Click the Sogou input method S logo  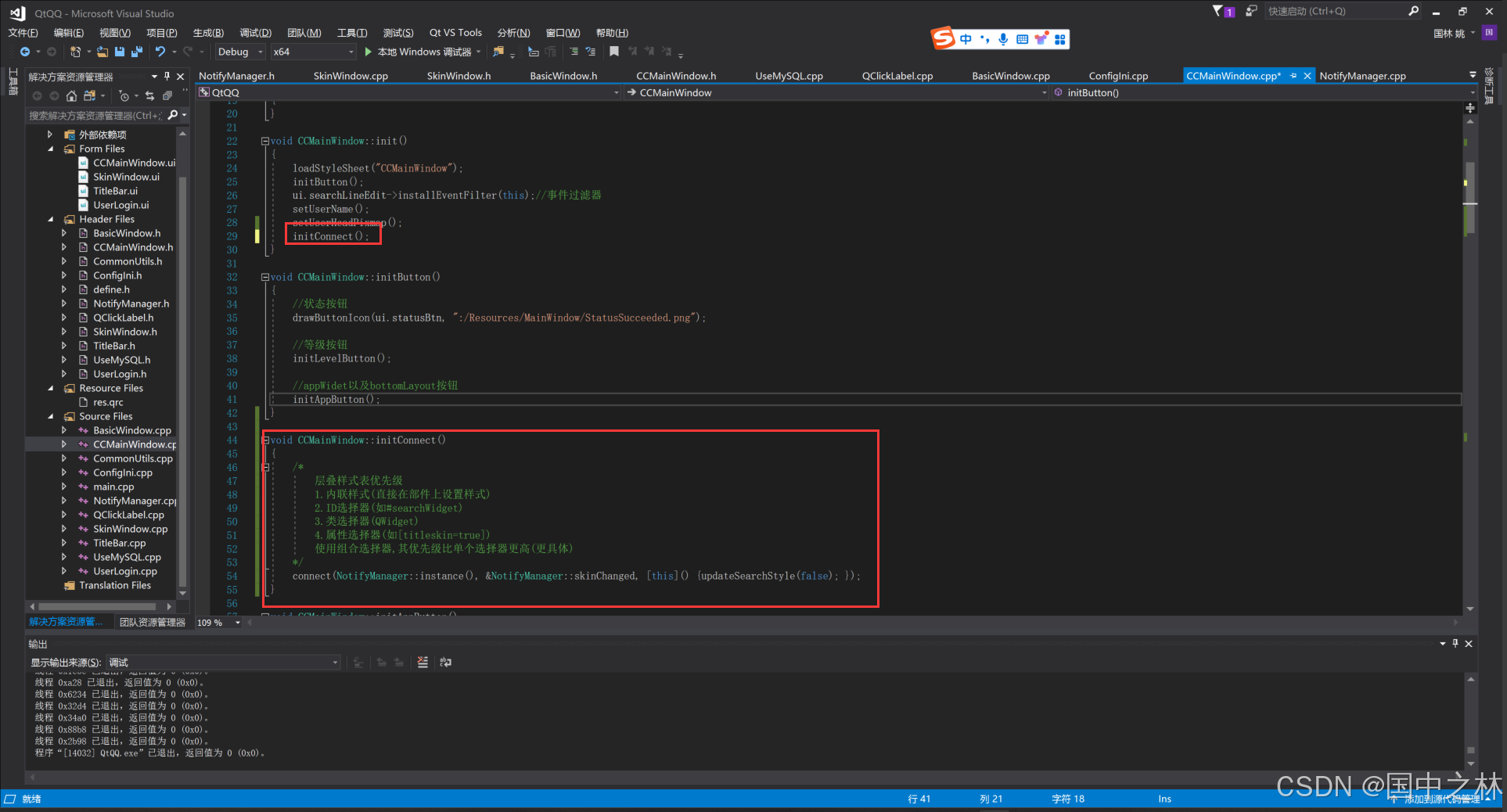944,38
